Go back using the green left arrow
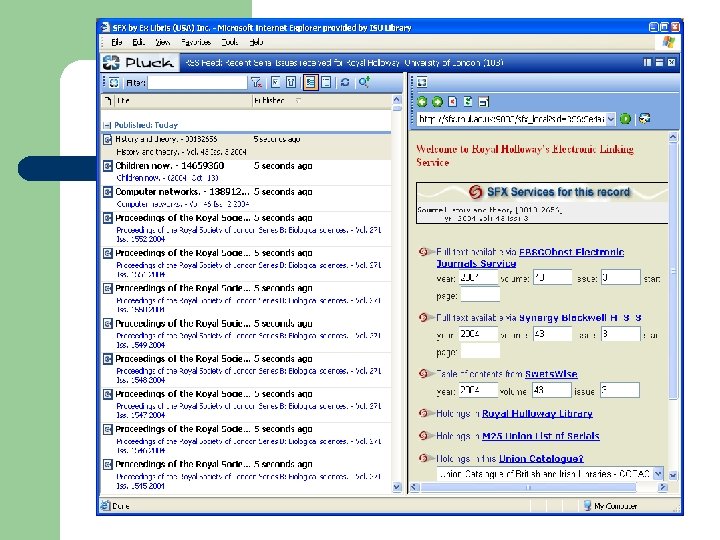 [x=422, y=102]
